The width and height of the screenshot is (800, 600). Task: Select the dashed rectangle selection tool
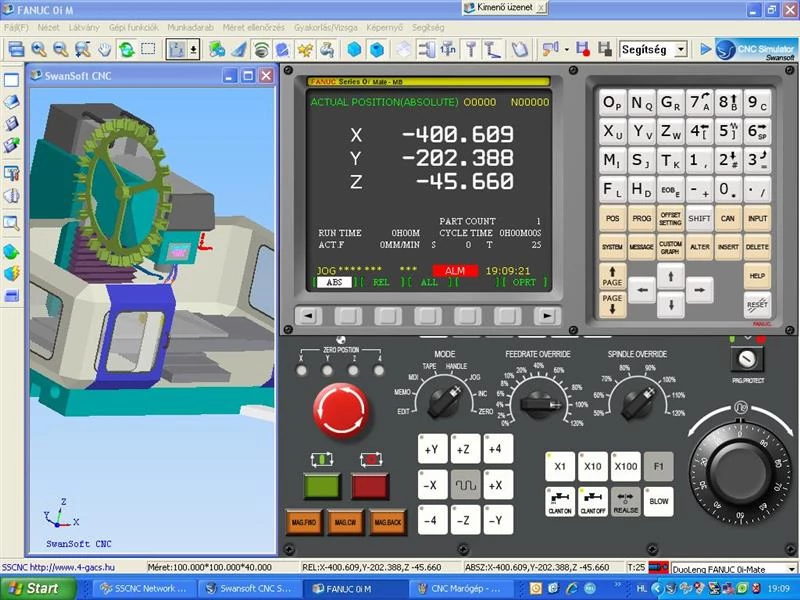pos(148,49)
